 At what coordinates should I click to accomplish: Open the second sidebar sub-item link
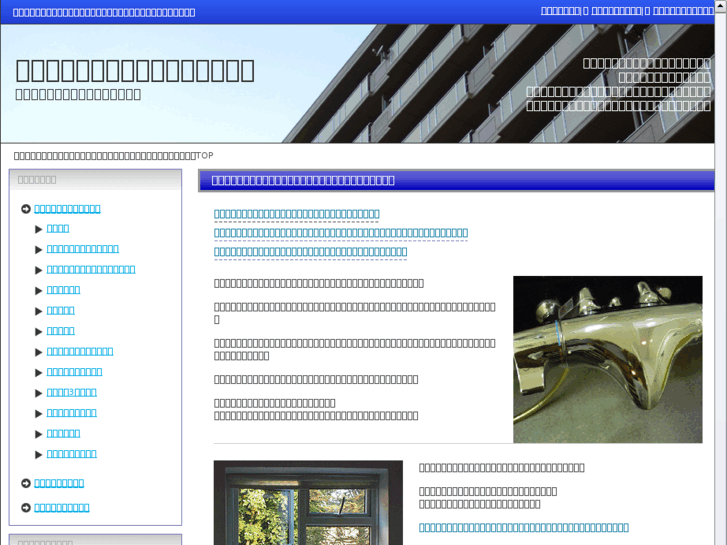[x=83, y=249]
